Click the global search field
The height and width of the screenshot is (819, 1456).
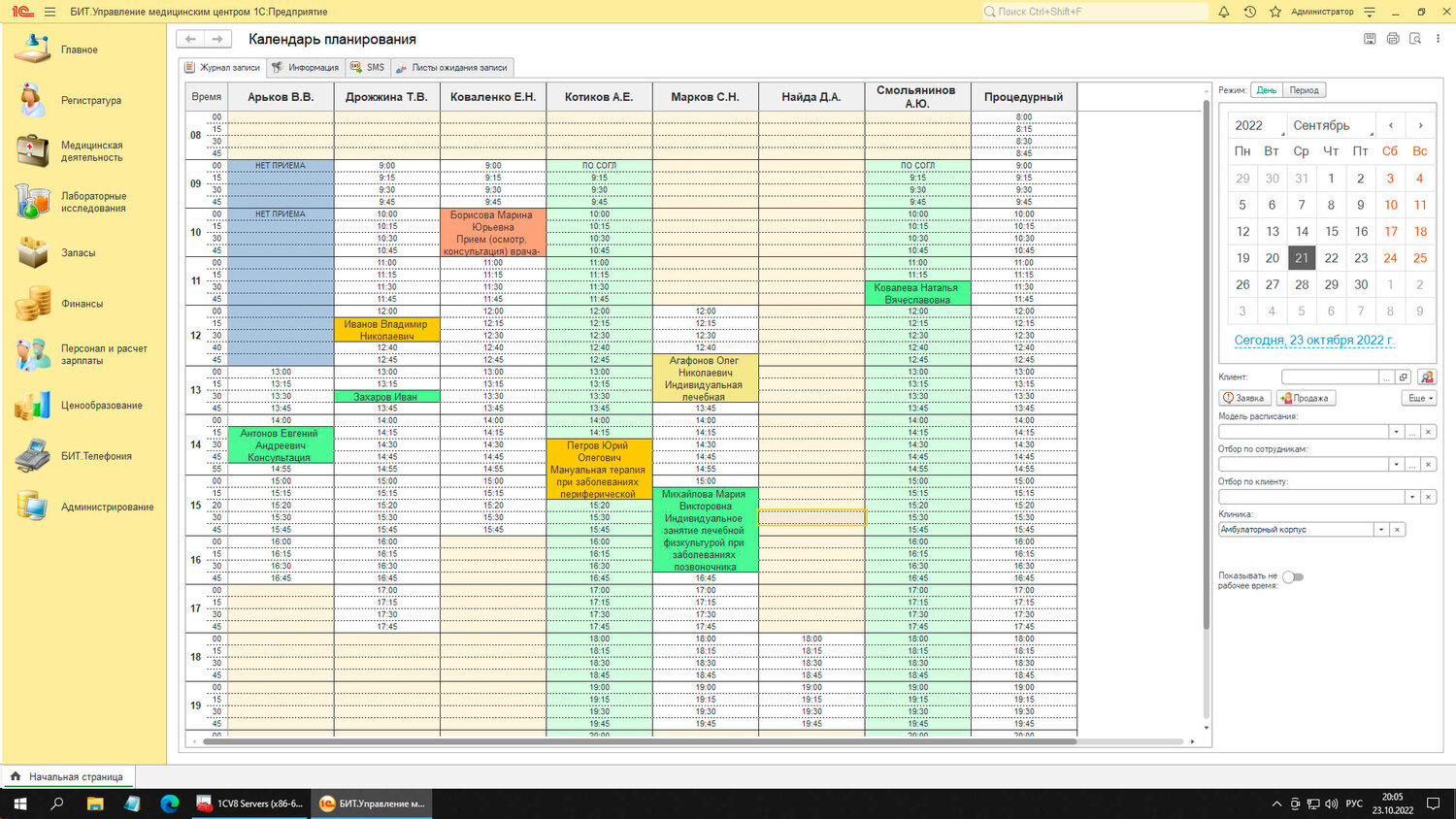[x=1094, y=12]
